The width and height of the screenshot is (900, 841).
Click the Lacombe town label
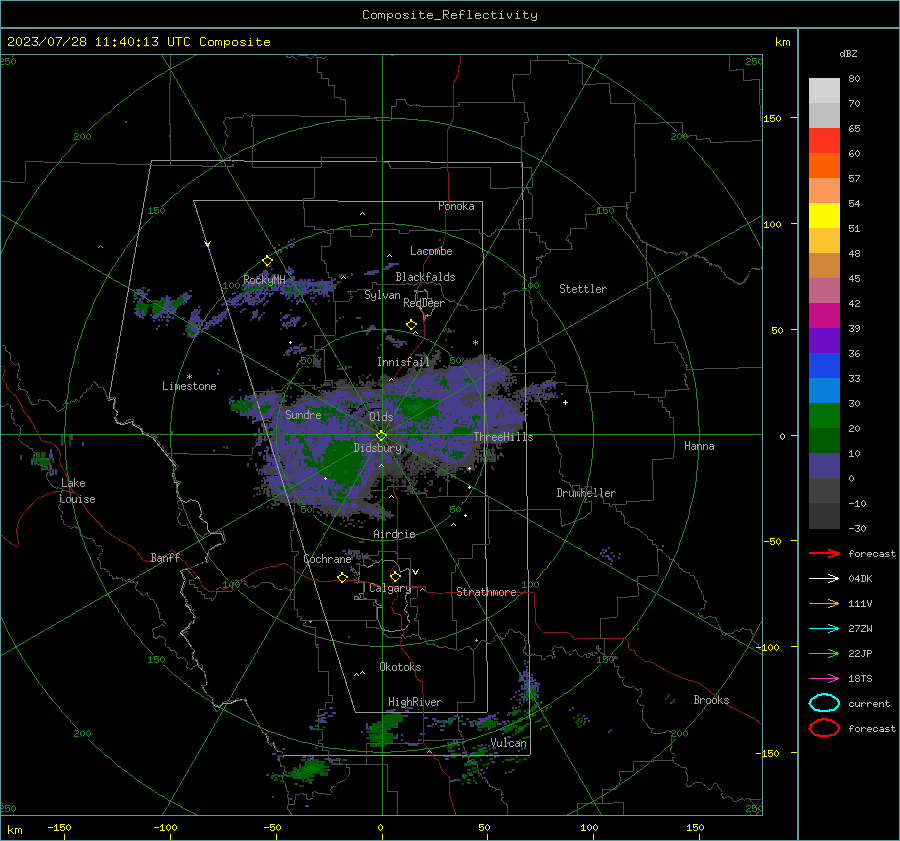tap(431, 251)
